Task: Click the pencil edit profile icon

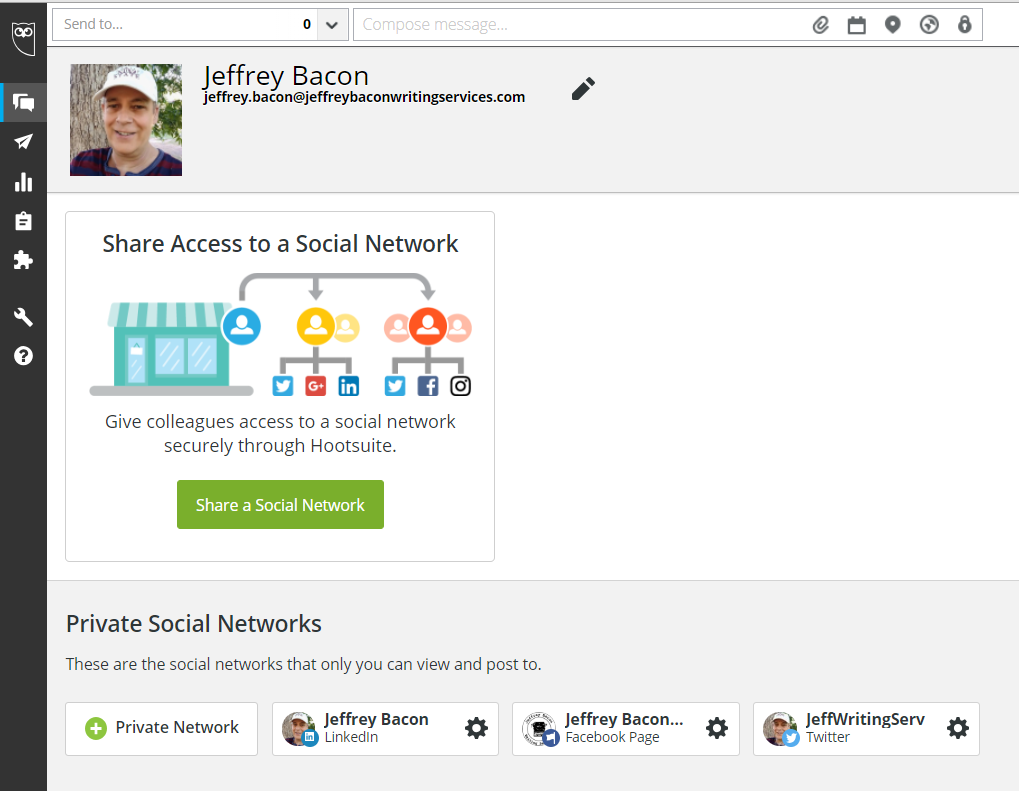Action: (583, 89)
